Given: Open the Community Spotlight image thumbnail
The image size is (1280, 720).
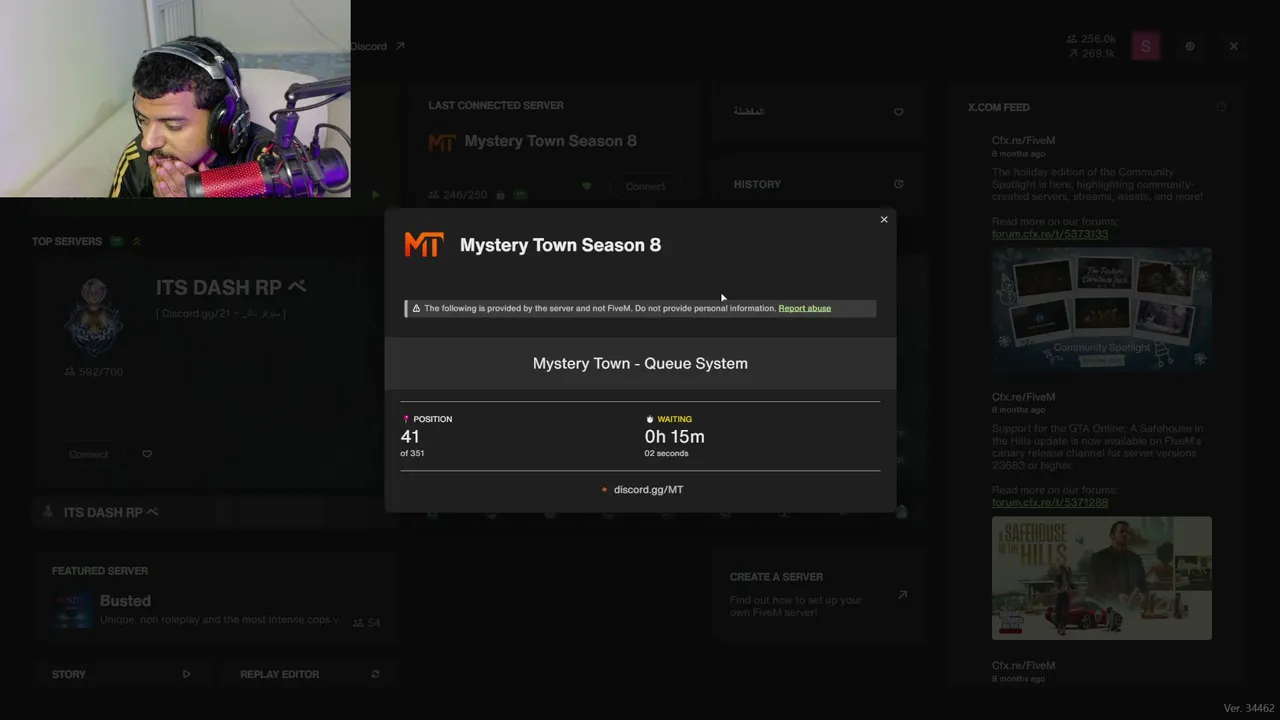Looking at the screenshot, I should [1102, 309].
